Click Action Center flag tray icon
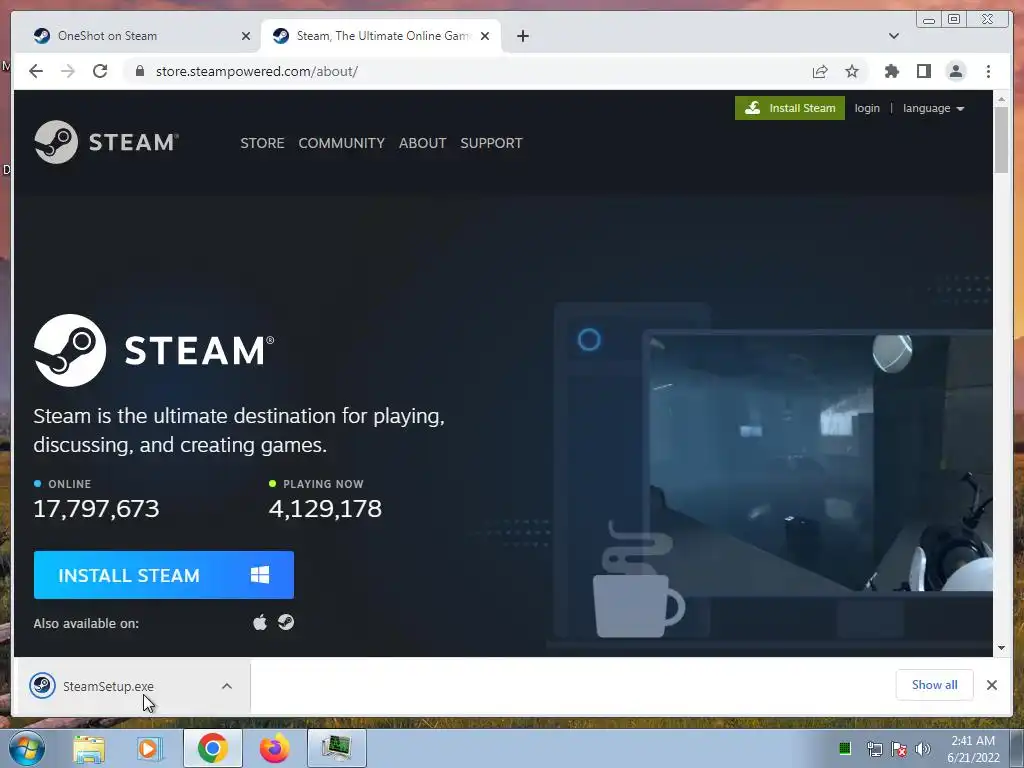 (x=899, y=749)
